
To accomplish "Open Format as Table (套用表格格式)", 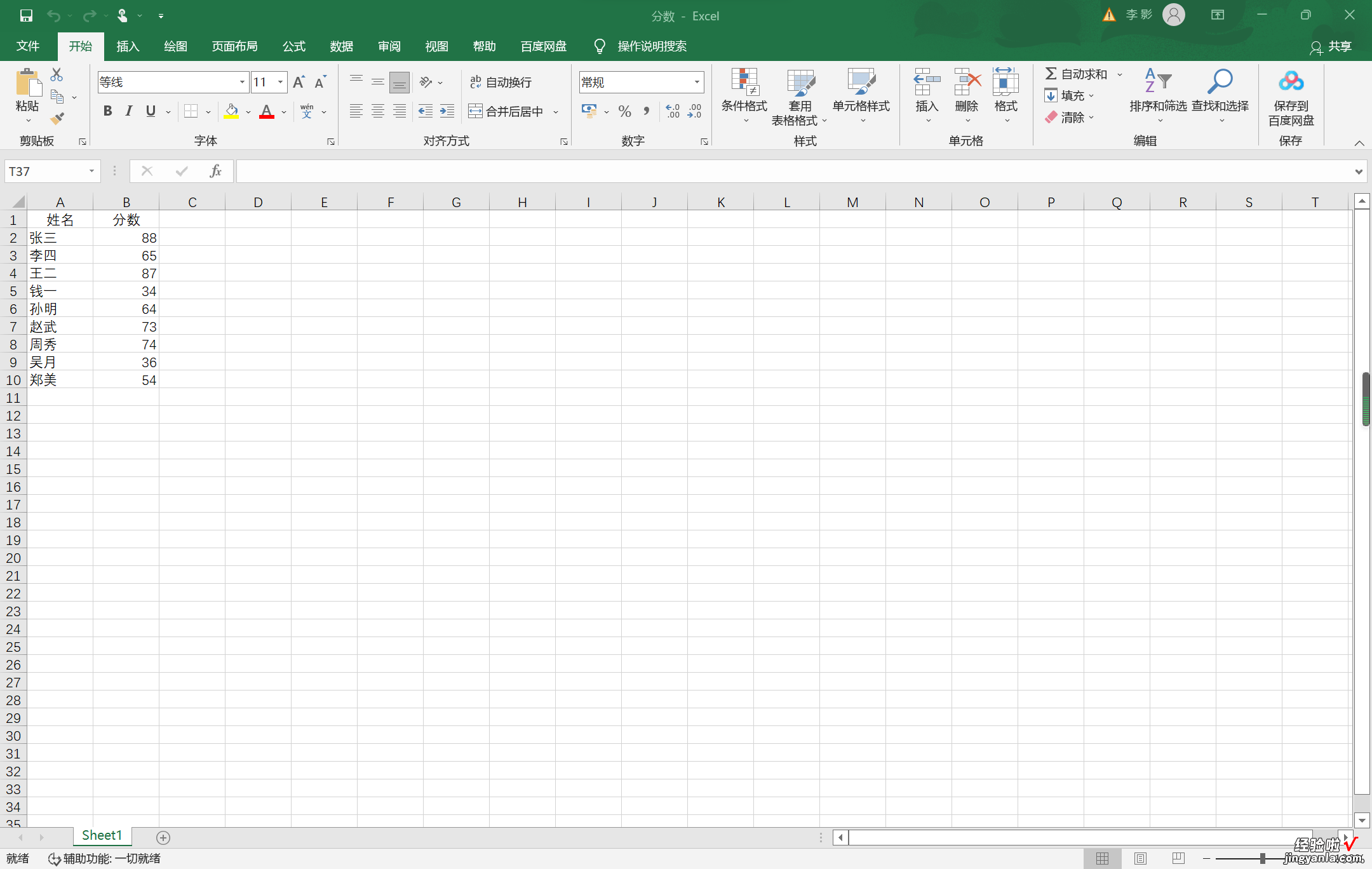I will point(800,95).
